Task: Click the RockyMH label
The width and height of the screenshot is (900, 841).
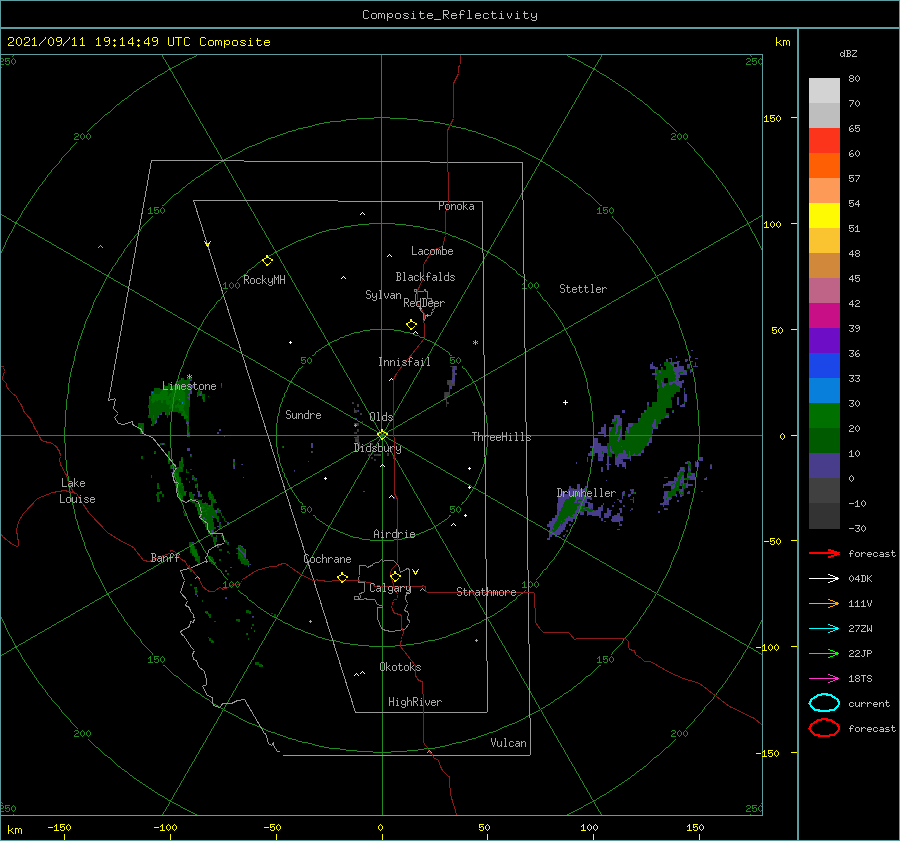Action: pyautogui.click(x=264, y=280)
